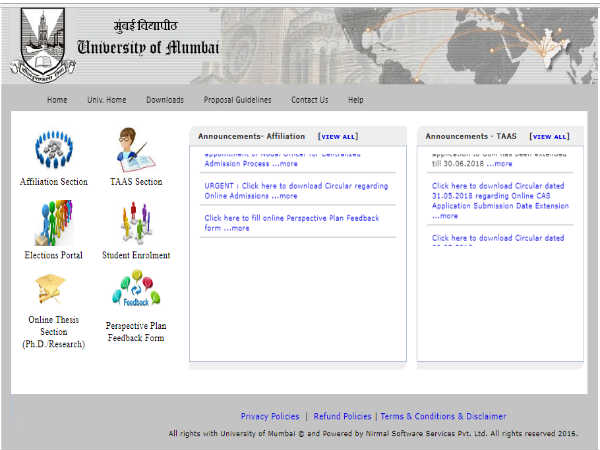Open the Elections Portal icon
The image size is (600, 450).
[54, 223]
